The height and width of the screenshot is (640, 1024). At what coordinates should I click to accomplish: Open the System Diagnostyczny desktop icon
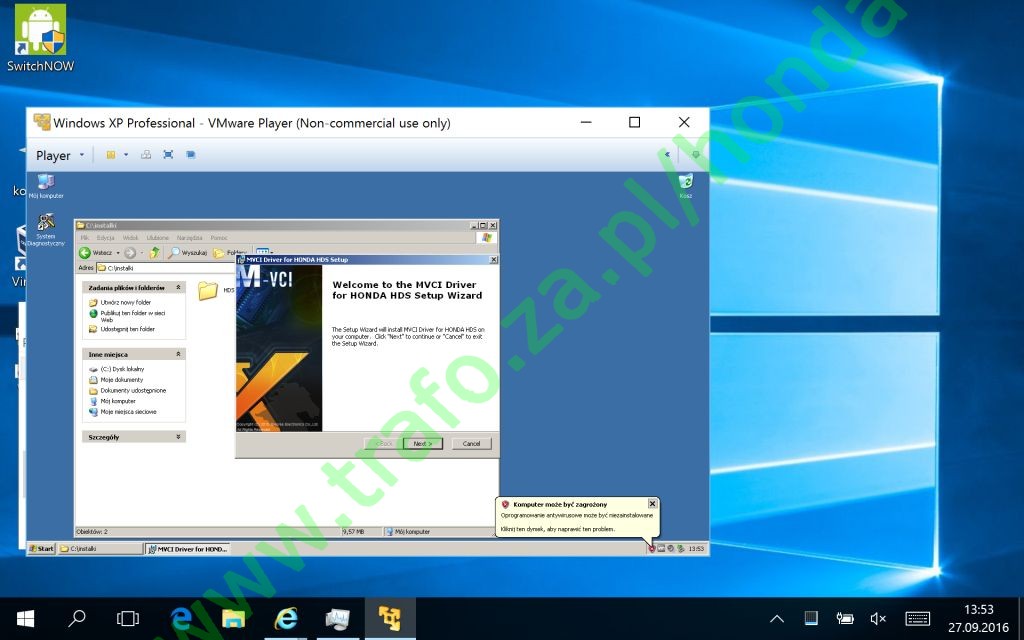(x=46, y=229)
